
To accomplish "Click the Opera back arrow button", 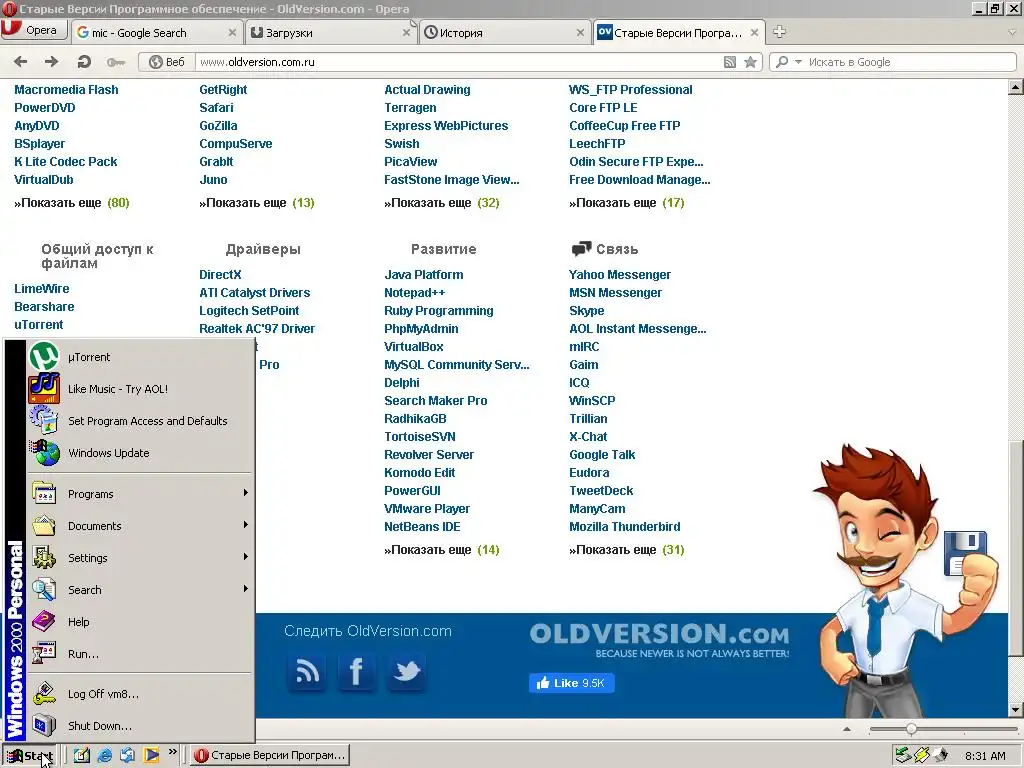I will click(21, 62).
